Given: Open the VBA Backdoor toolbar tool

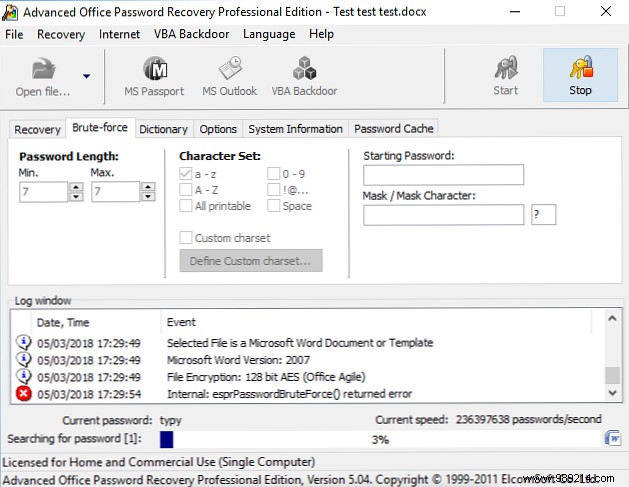Looking at the screenshot, I should pyautogui.click(x=304, y=77).
